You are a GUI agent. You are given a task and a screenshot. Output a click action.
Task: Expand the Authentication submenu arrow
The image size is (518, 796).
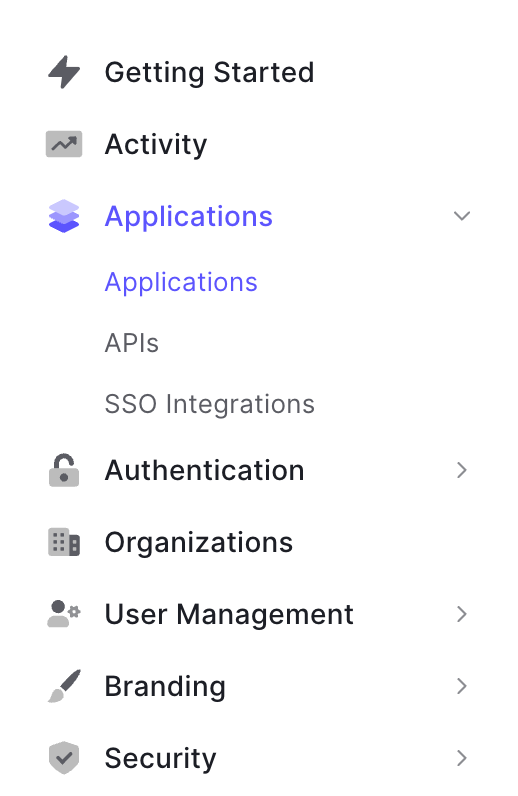click(x=462, y=470)
